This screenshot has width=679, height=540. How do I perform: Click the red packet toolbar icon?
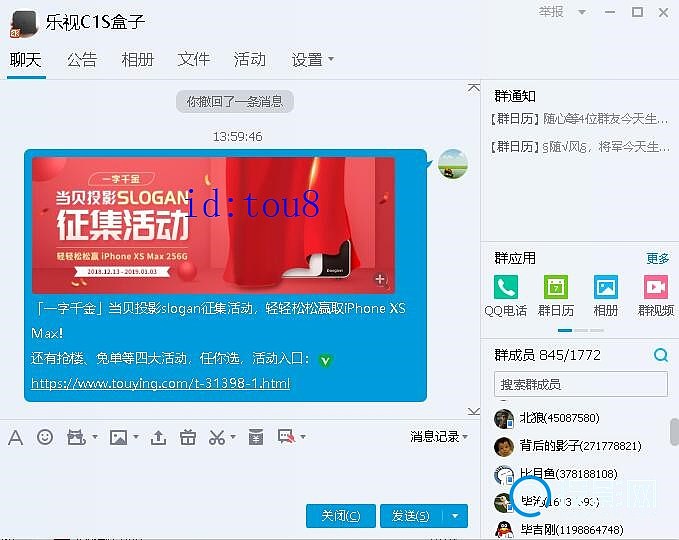coord(256,437)
